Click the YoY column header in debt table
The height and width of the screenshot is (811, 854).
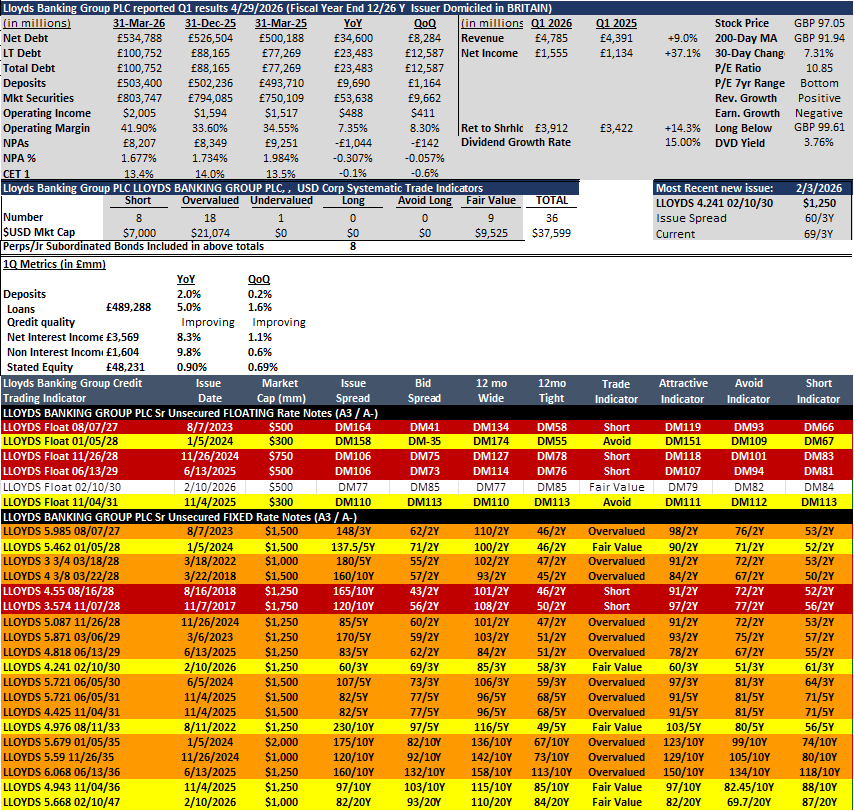tap(352, 23)
